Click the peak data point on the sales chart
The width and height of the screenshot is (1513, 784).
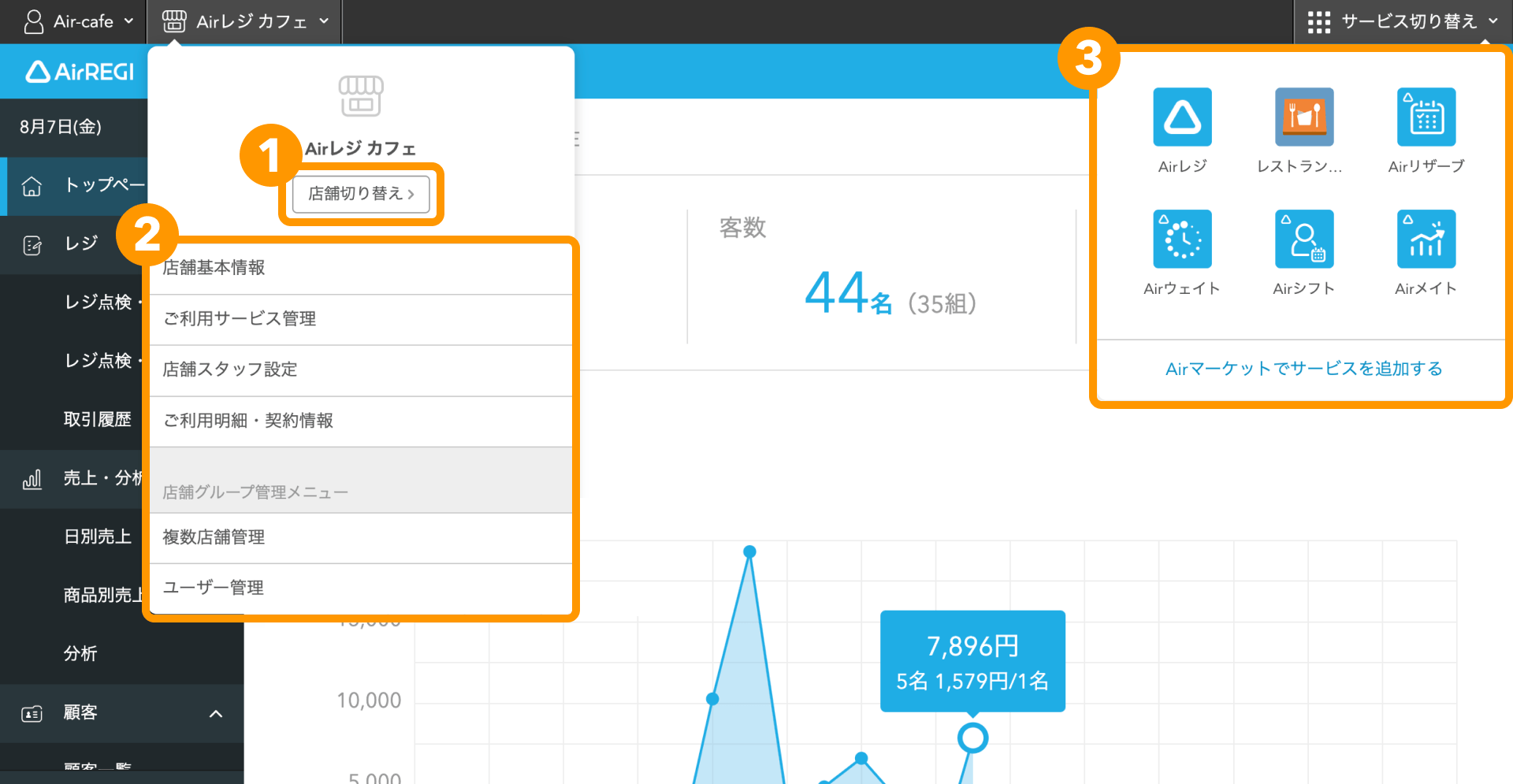749,552
